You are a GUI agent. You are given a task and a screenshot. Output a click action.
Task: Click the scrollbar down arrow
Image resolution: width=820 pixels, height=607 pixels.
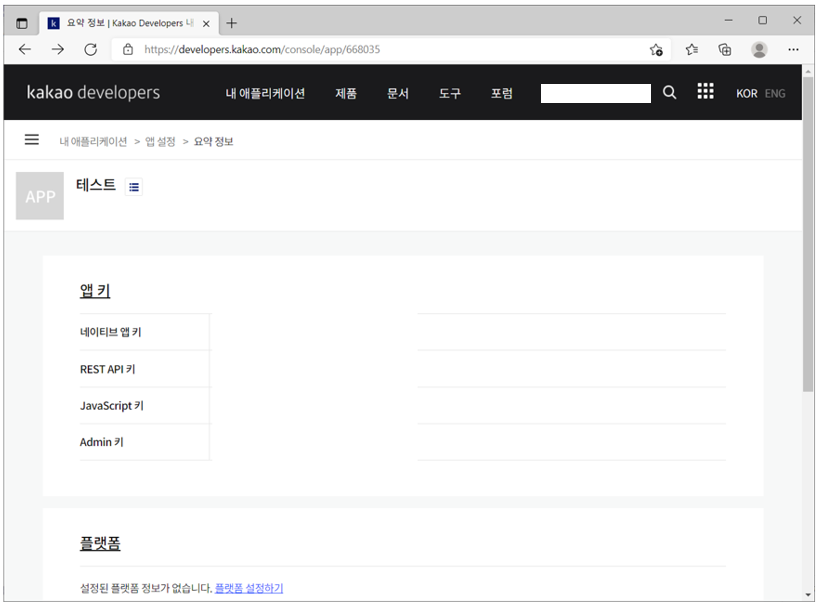click(808, 595)
